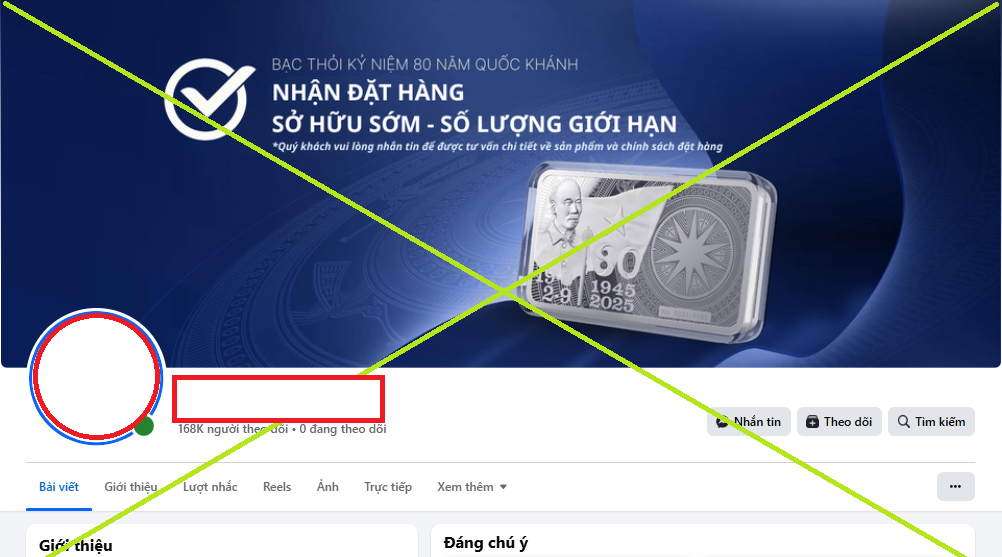
Task: Click the Theo dõi follow button
Action: [839, 422]
